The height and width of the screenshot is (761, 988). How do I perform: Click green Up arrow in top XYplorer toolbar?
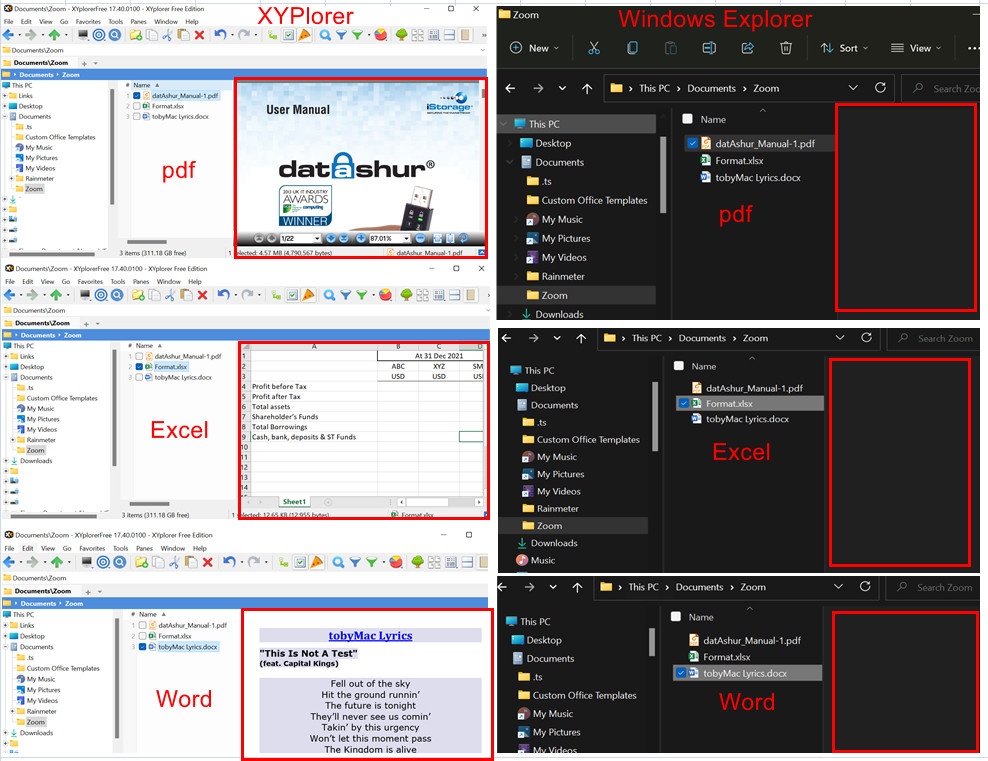point(55,35)
